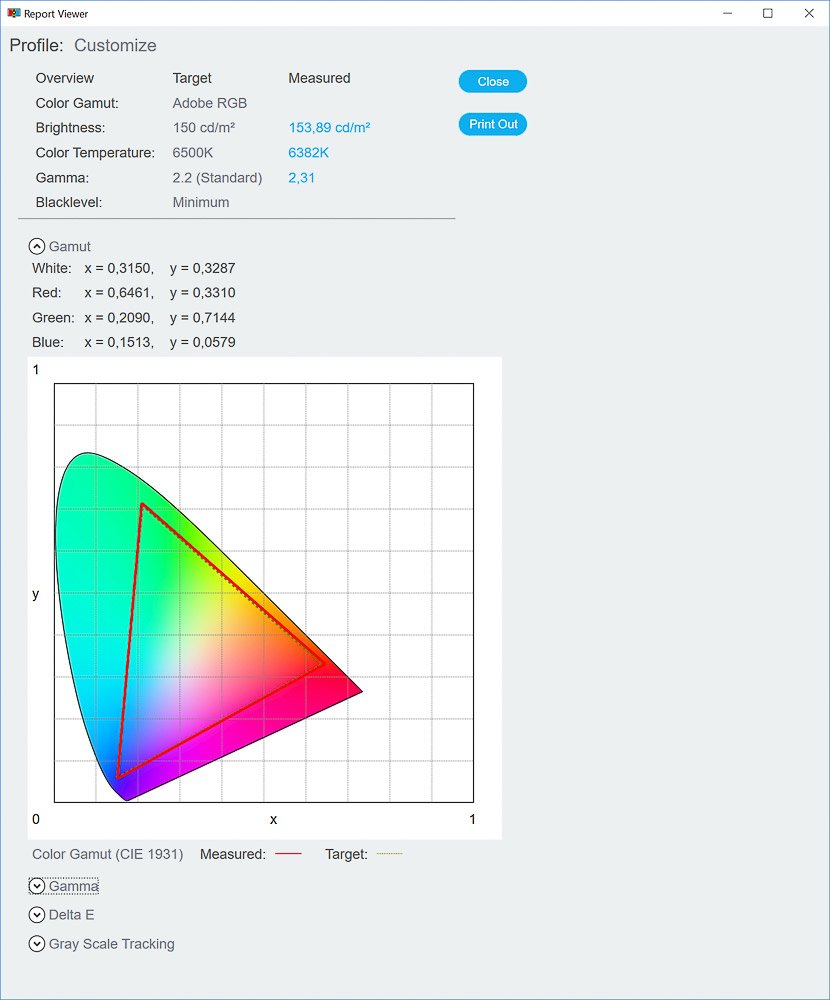
Task: Collapse the Gamut section
Action: (37, 247)
